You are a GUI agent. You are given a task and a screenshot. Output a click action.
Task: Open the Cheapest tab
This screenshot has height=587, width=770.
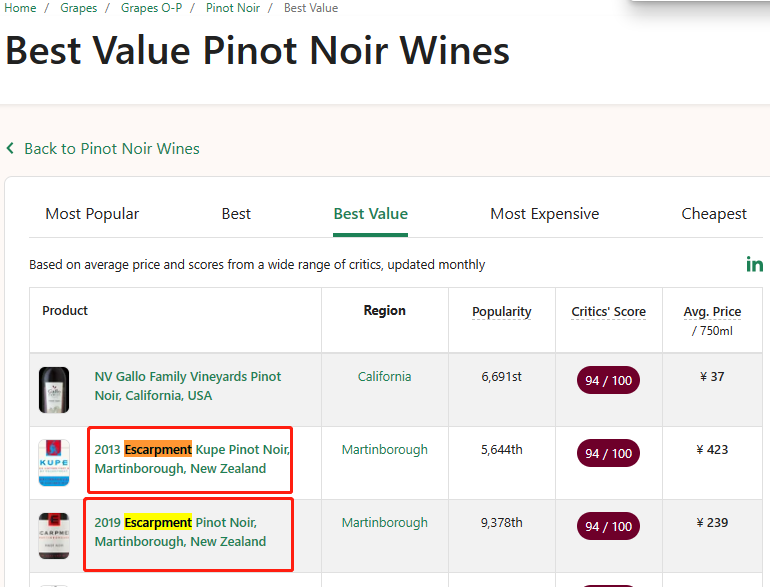click(714, 214)
